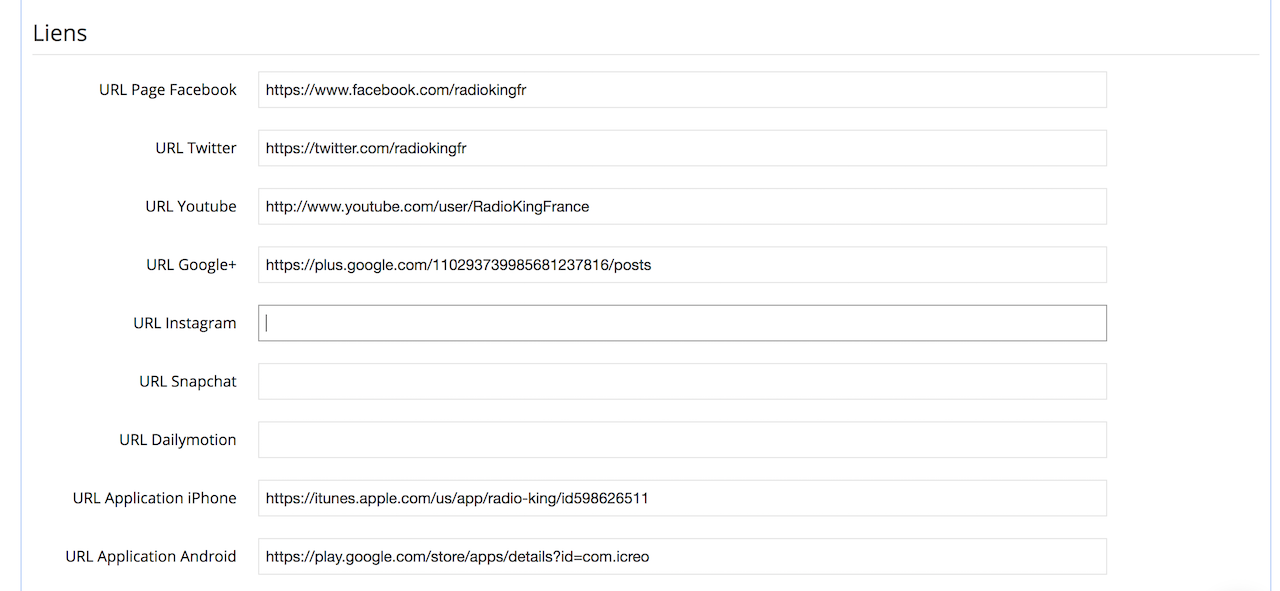Click the "URL Page Facebook" label

168,90
